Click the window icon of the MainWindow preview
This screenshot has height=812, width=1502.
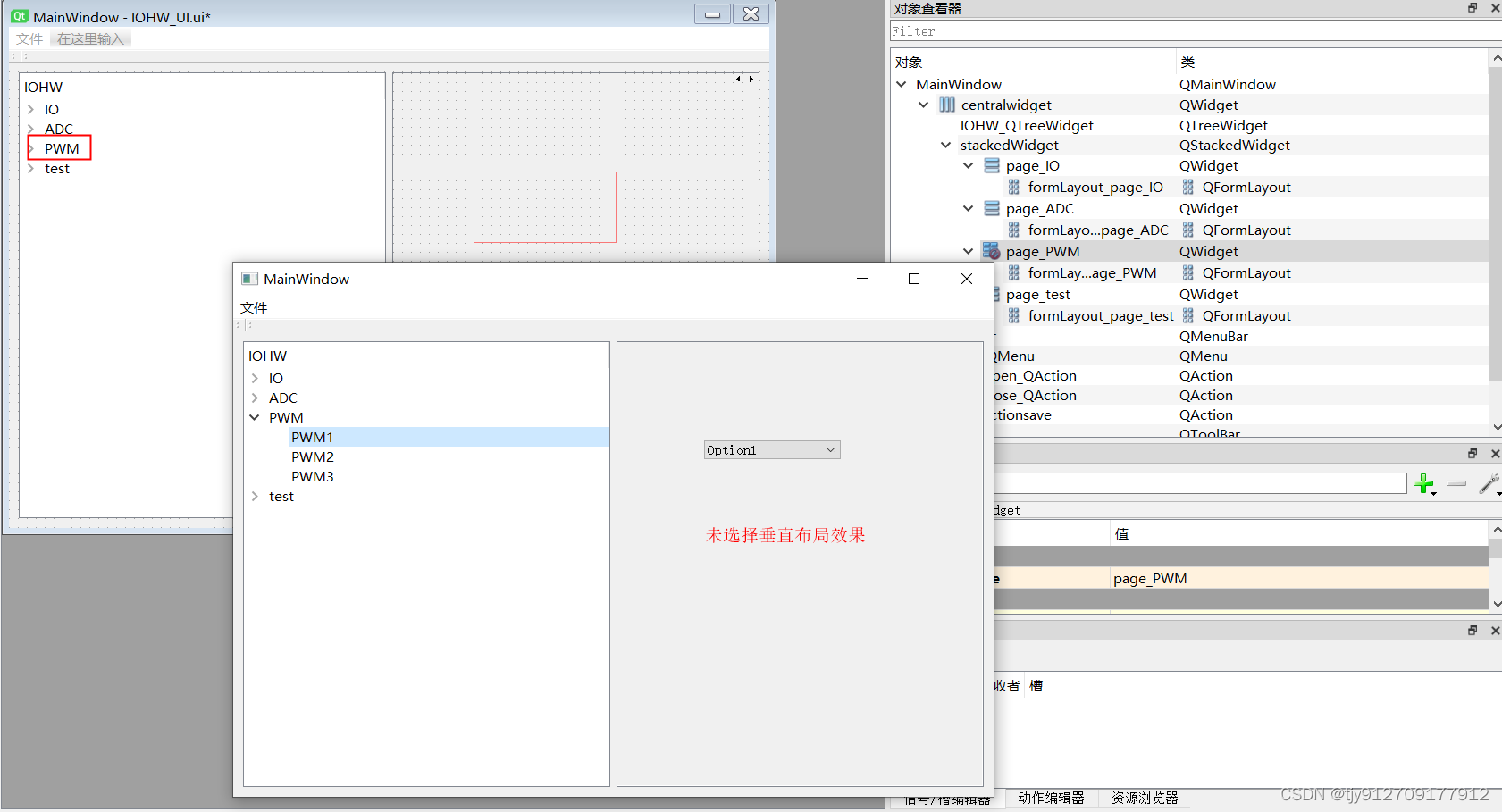[250, 279]
